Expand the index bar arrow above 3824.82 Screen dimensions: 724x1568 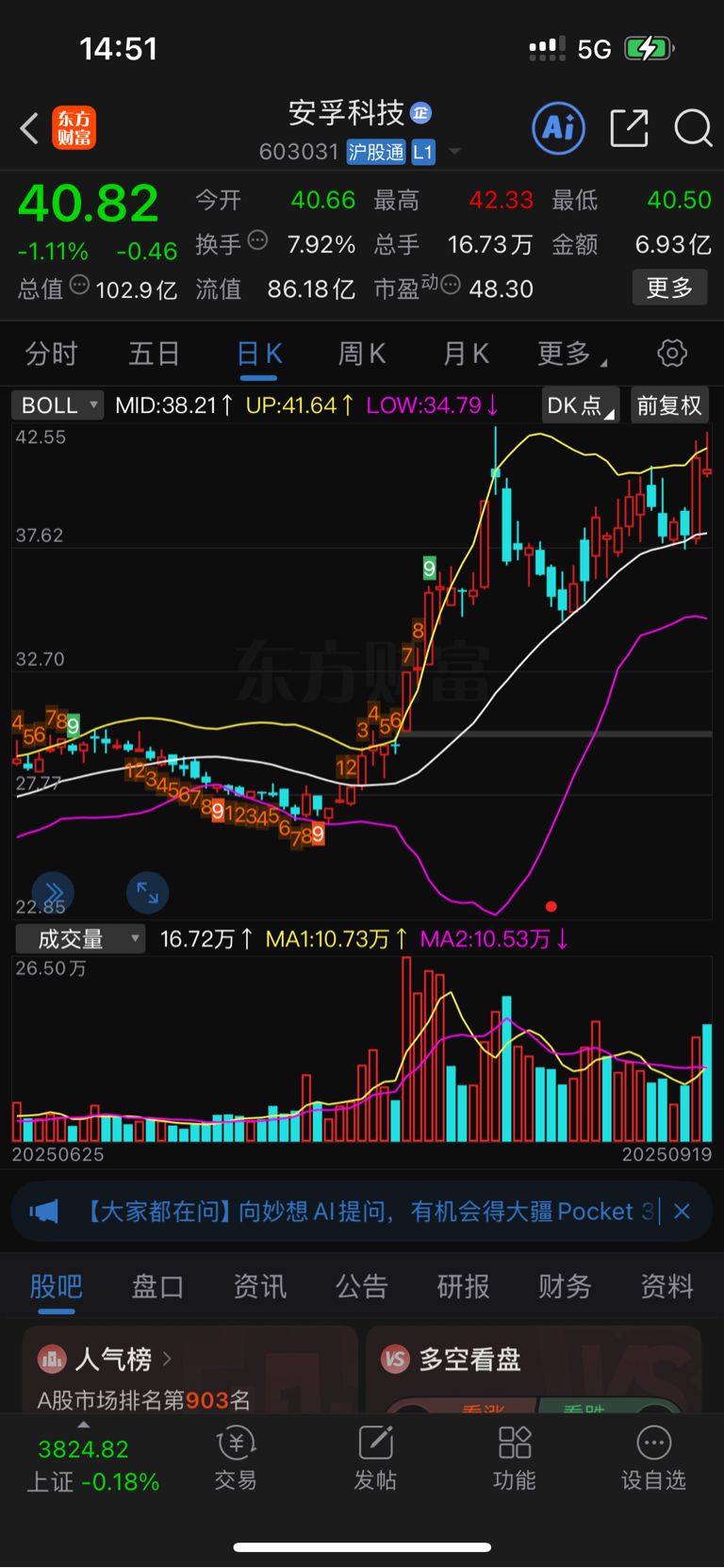pos(84,1425)
